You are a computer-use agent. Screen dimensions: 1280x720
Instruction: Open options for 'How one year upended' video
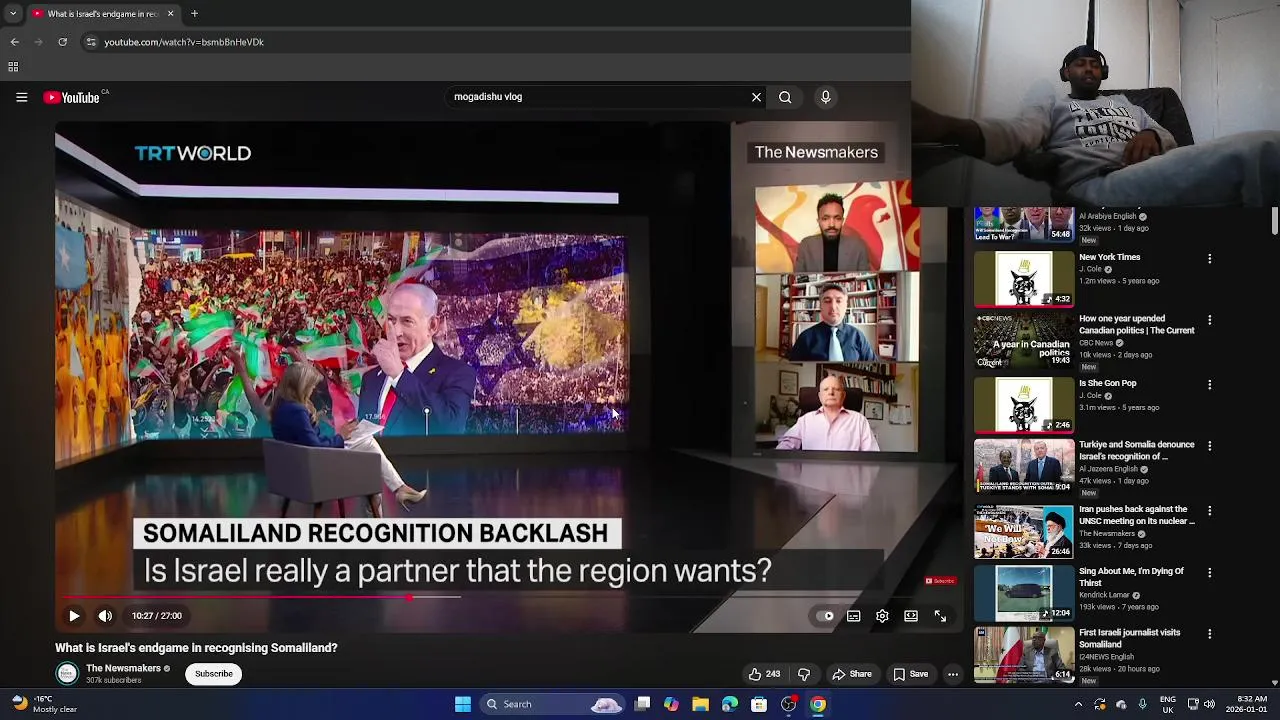pyautogui.click(x=1209, y=321)
